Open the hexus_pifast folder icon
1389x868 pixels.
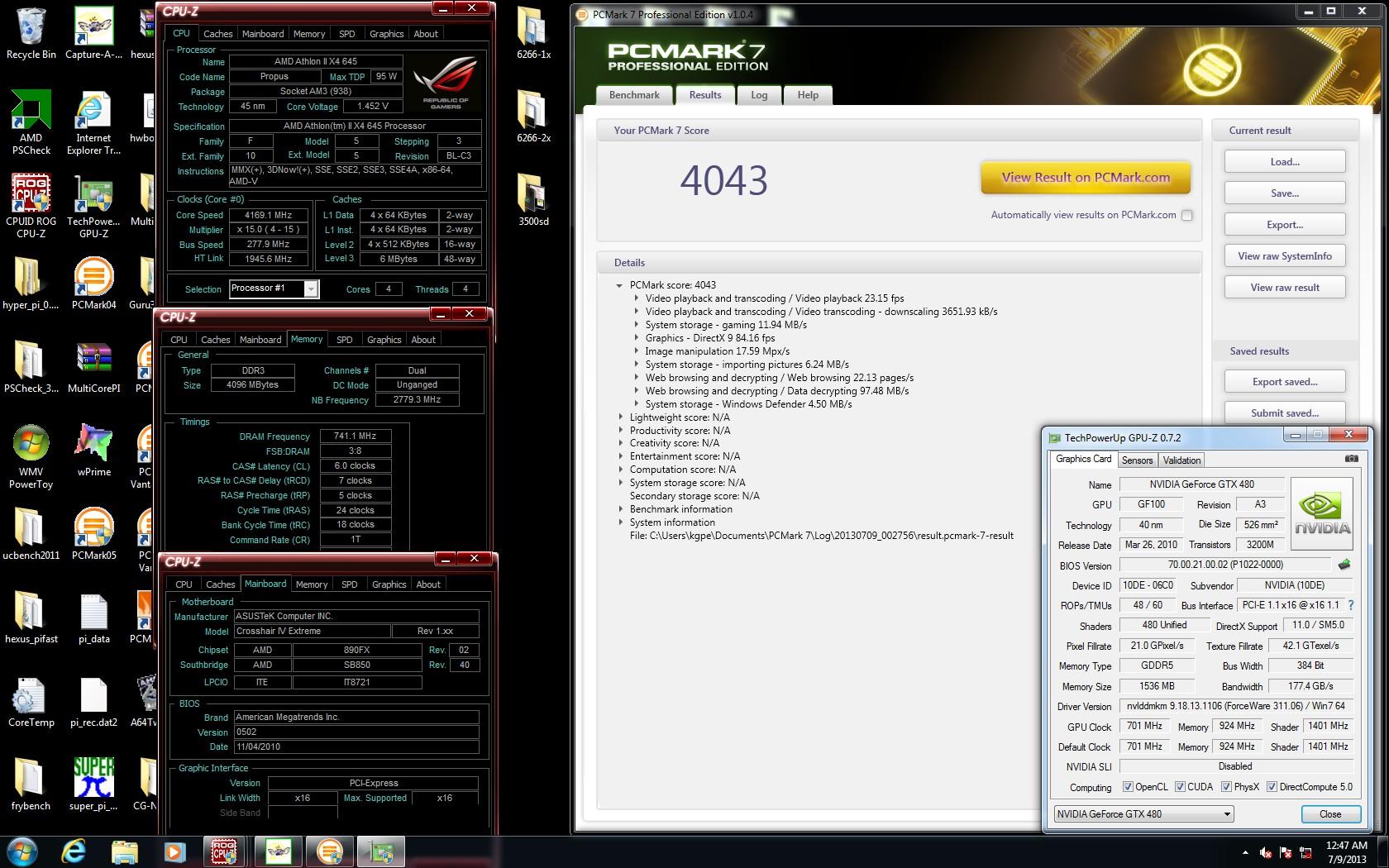31,617
